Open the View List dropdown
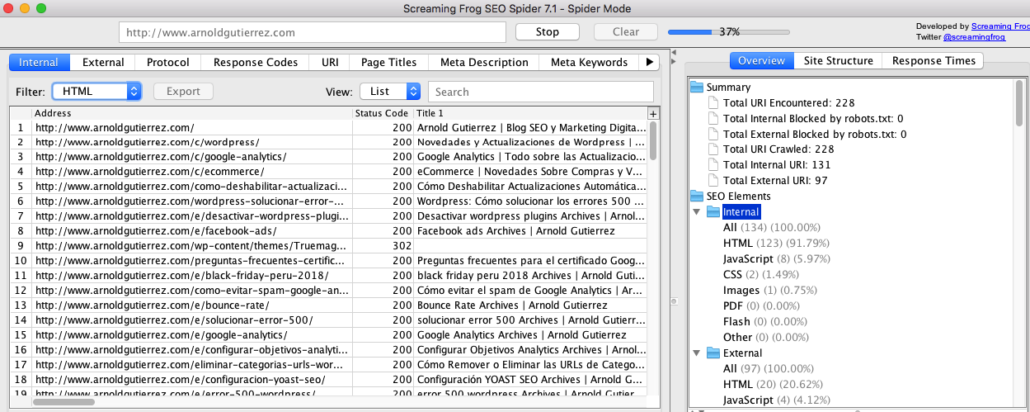Screen dimensions: 1030x412 (390, 91)
